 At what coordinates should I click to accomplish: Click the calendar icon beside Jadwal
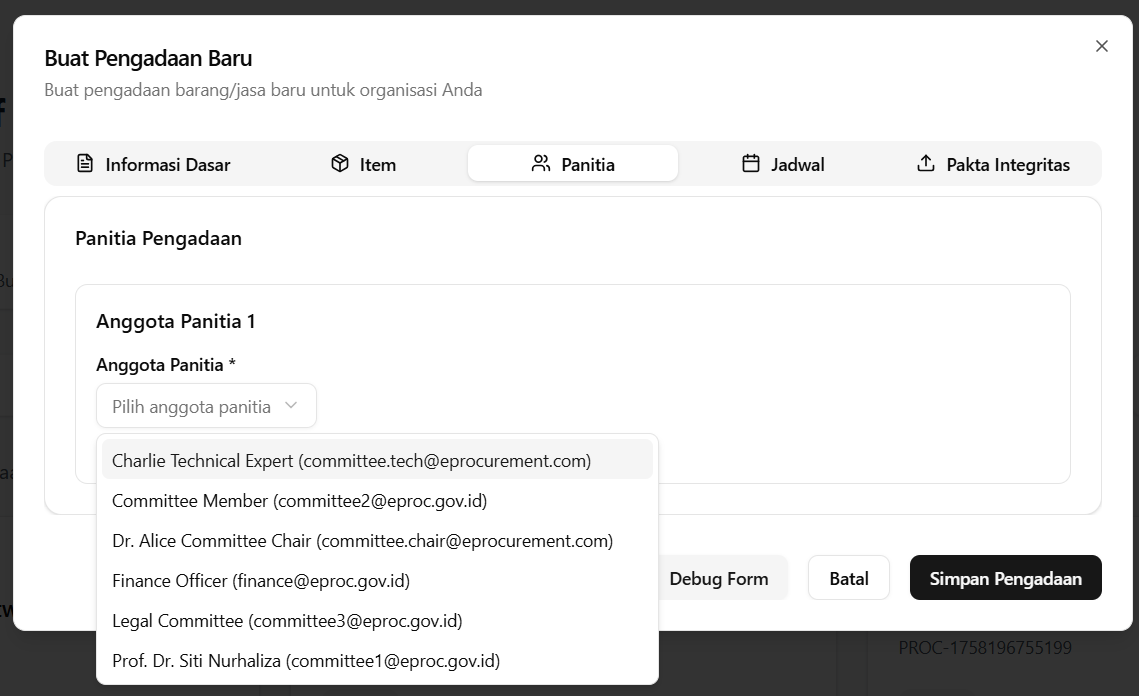[751, 164]
